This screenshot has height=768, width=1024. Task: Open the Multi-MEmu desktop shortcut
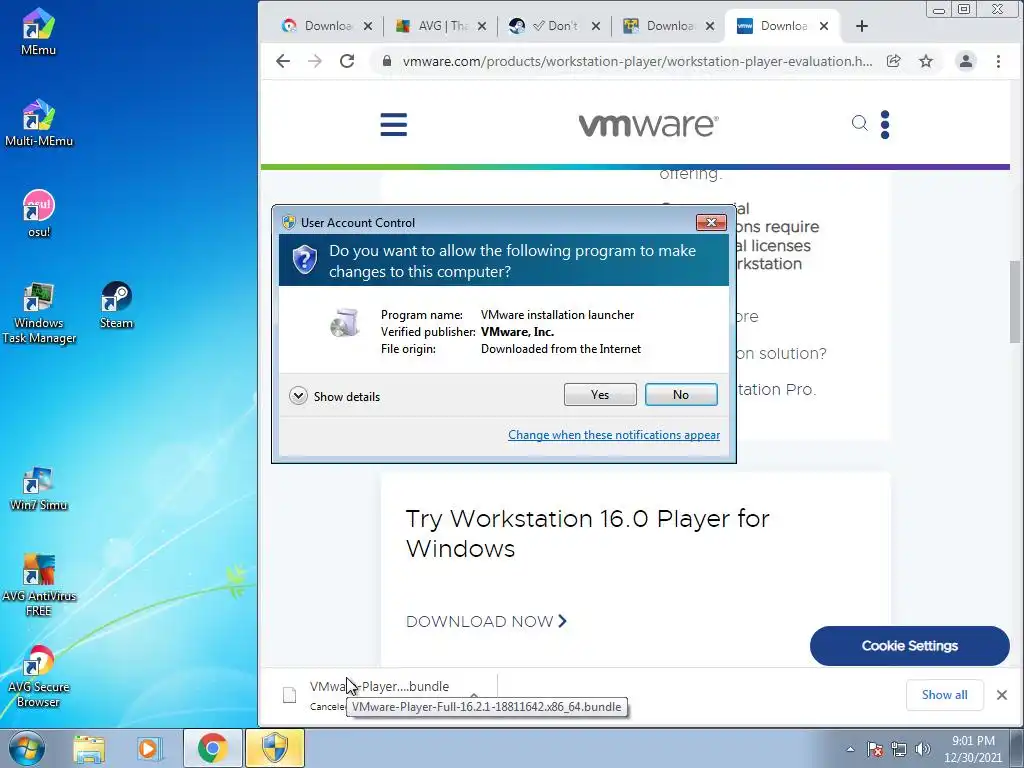coord(39,123)
